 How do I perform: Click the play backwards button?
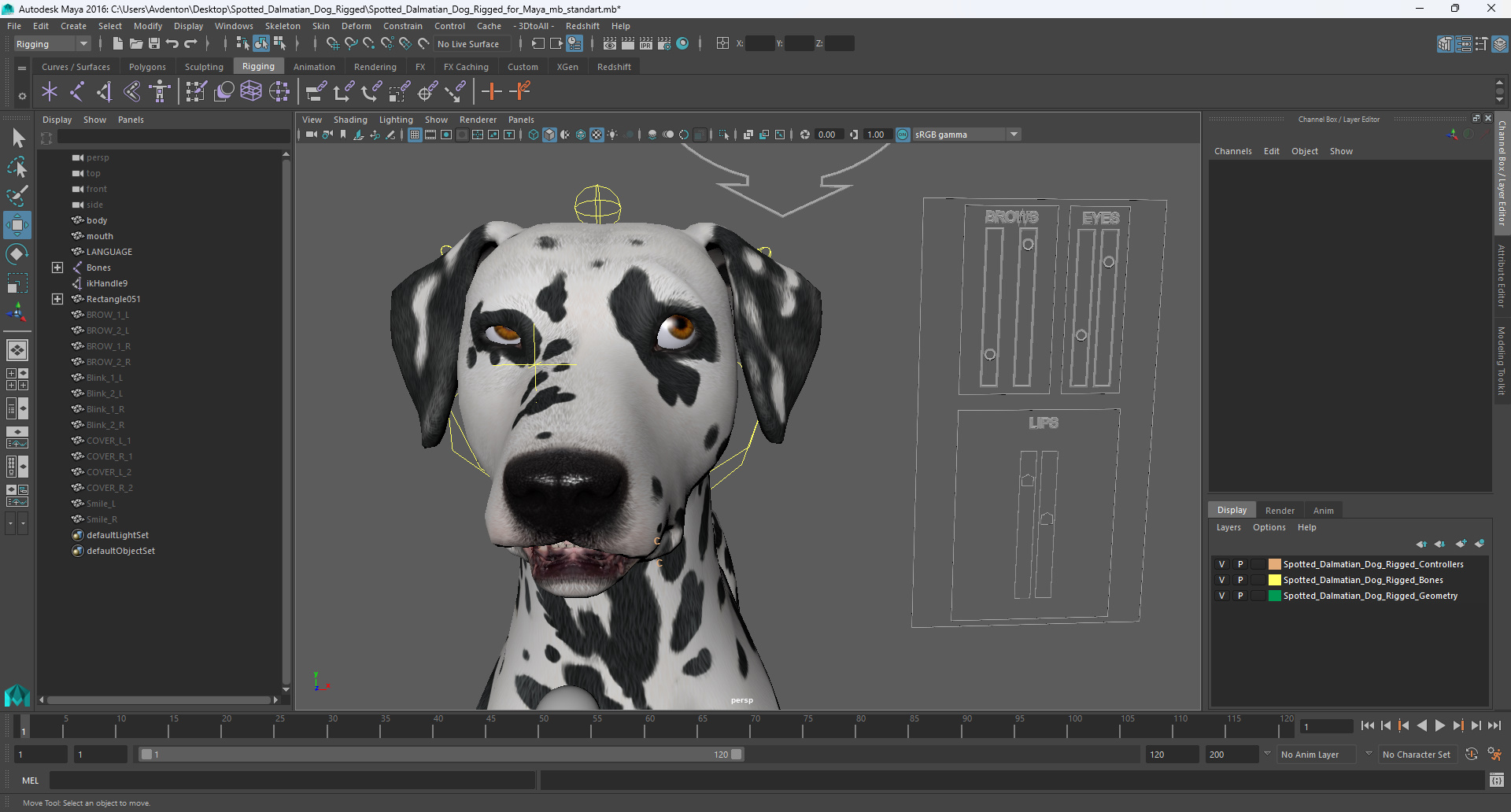tap(1422, 725)
